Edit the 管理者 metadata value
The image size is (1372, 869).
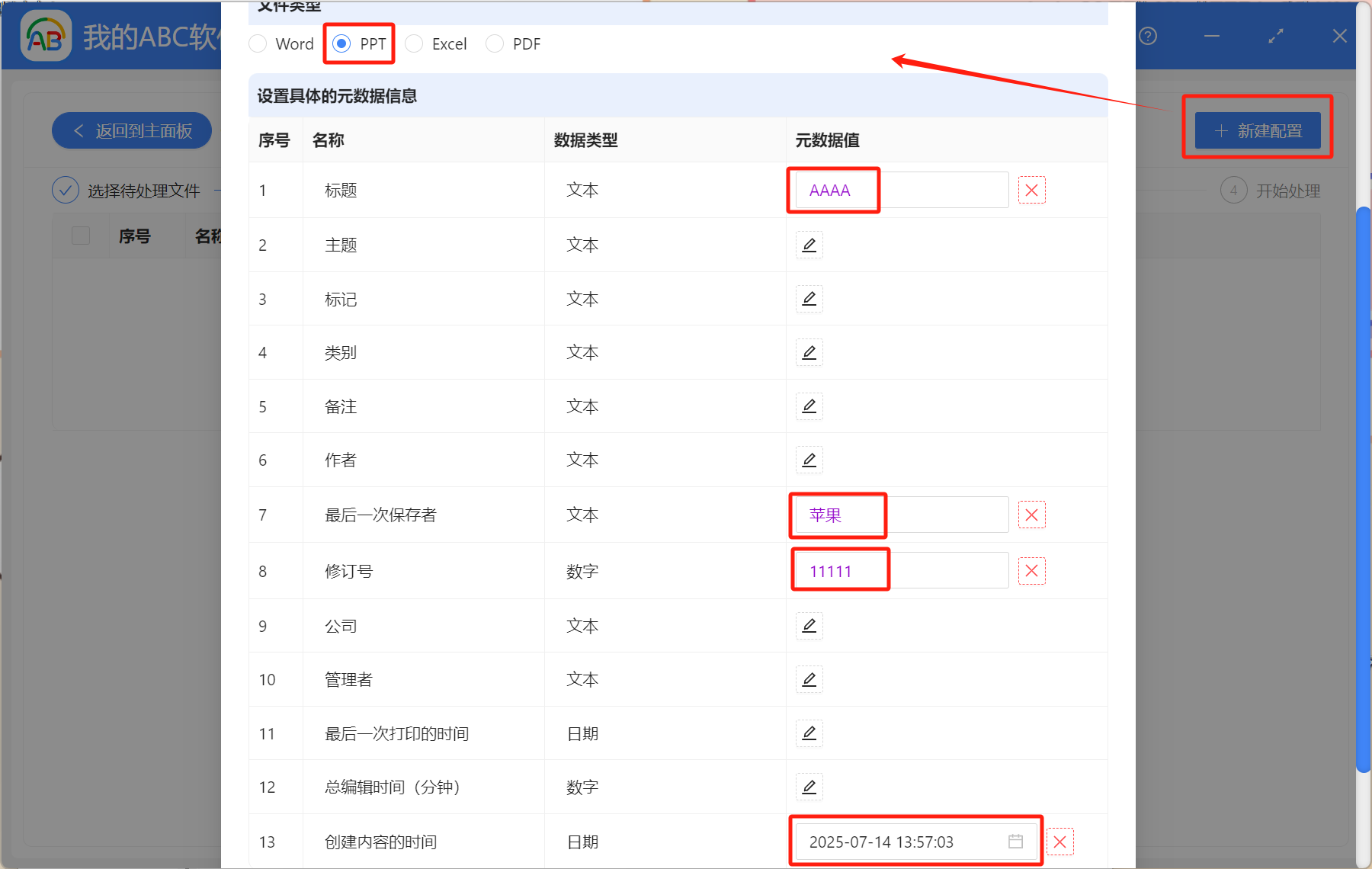(809, 679)
